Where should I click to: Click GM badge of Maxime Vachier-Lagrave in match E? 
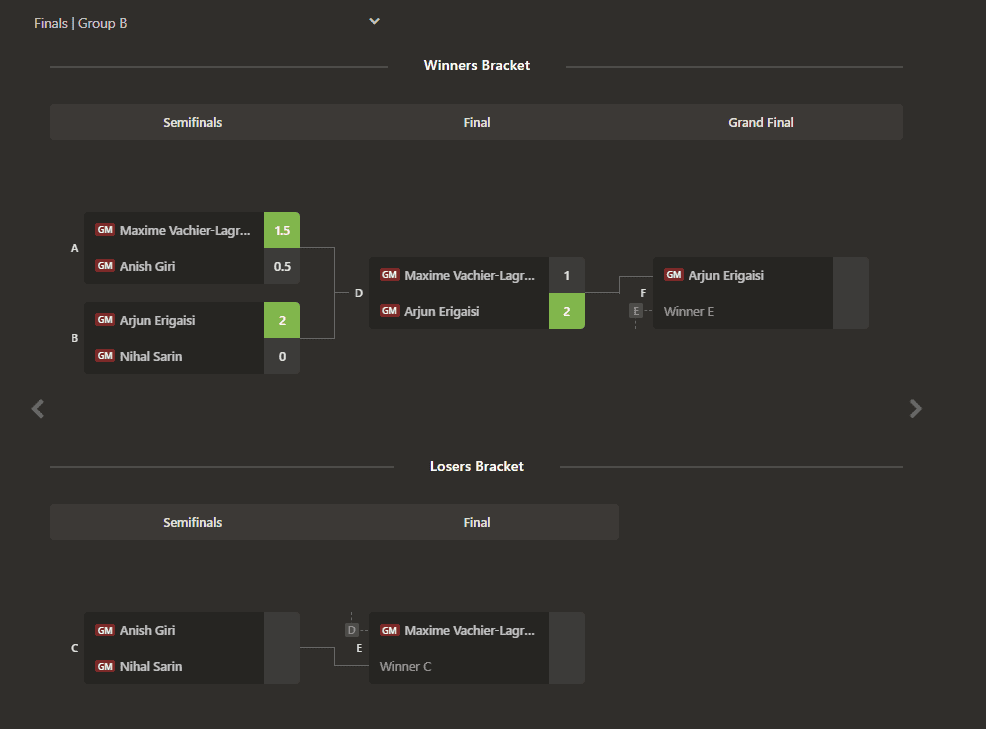coord(389,630)
